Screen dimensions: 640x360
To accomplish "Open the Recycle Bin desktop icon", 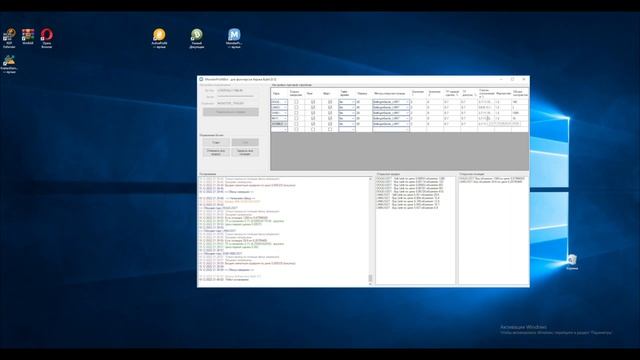I will (572, 262).
